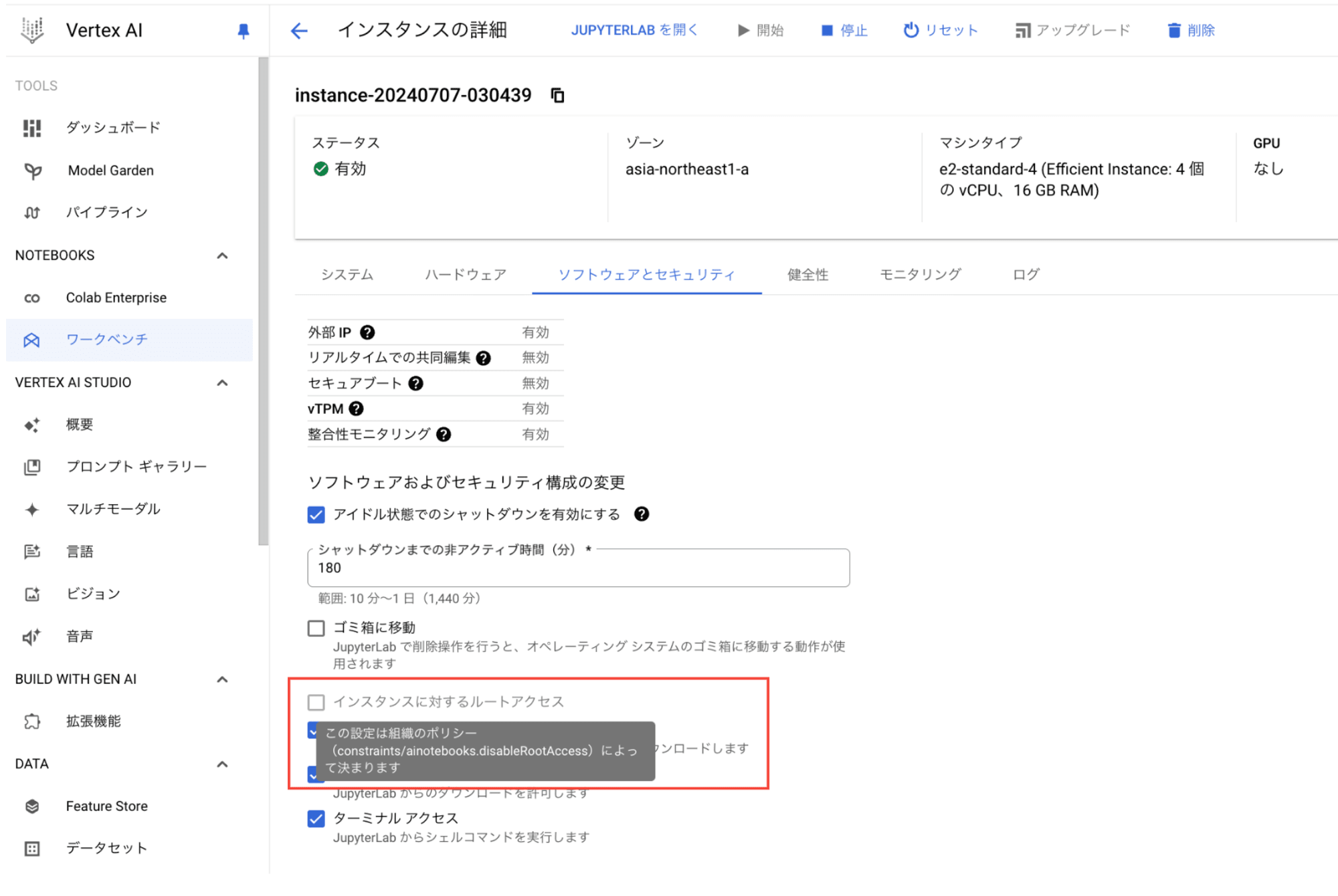Switch to the ハードウェア tab

(466, 275)
